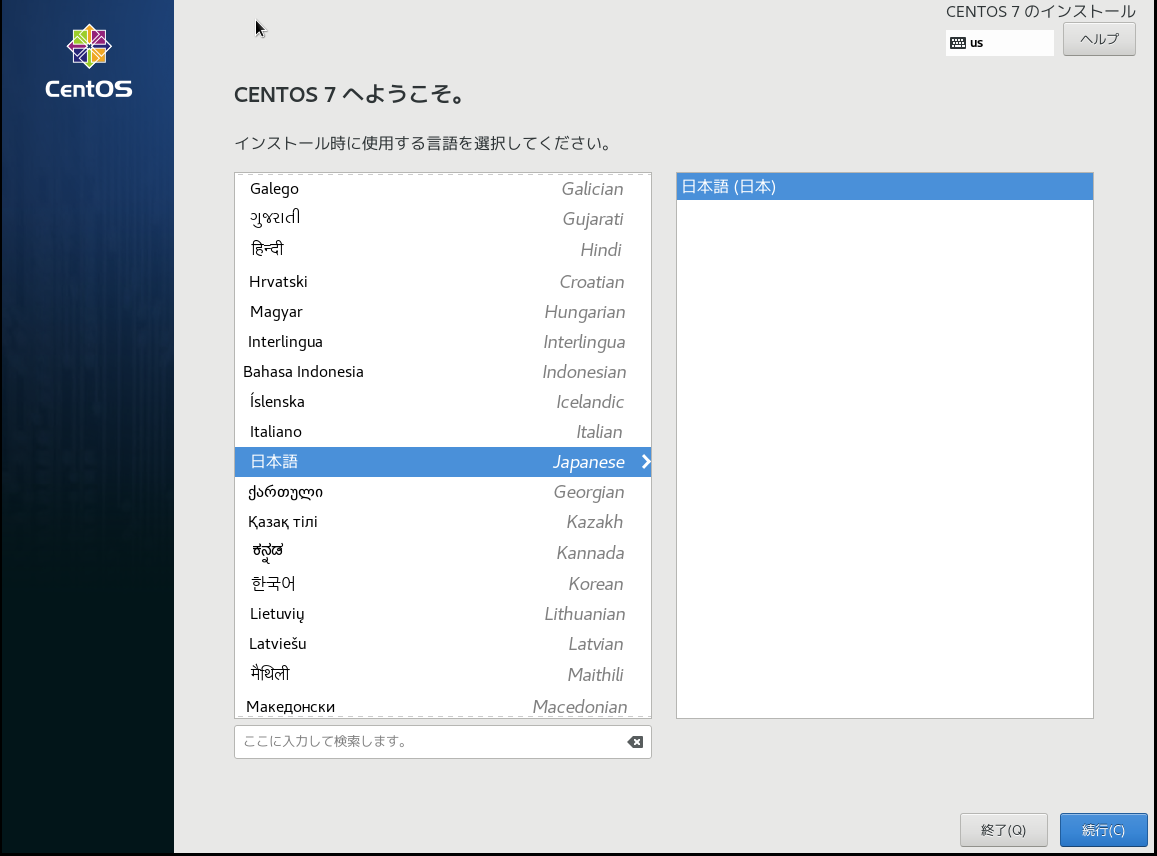The image size is (1157, 856).
Task: Select Қазақ тілі (Kazakh) language
Action: pos(443,522)
